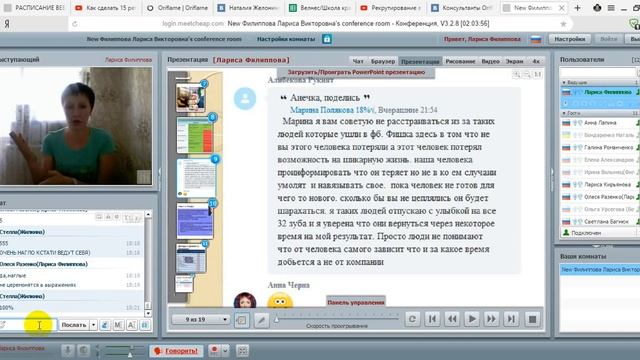Open the slide selector '9 из 19' dropdown
This screenshot has width=640, height=360.
[x=200, y=319]
